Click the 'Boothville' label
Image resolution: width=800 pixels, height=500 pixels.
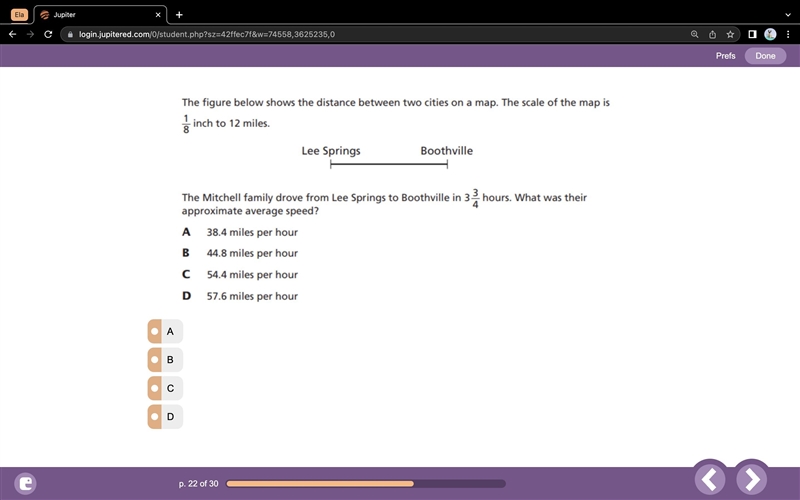[x=446, y=151]
